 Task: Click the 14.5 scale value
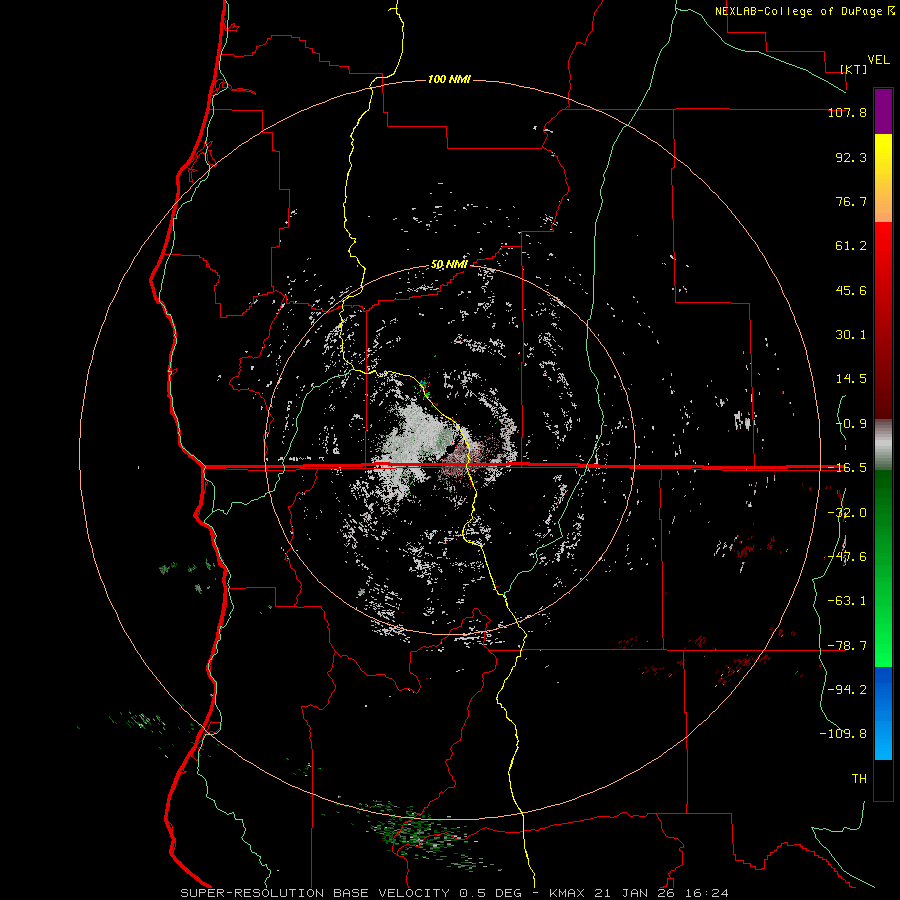pyautogui.click(x=851, y=379)
